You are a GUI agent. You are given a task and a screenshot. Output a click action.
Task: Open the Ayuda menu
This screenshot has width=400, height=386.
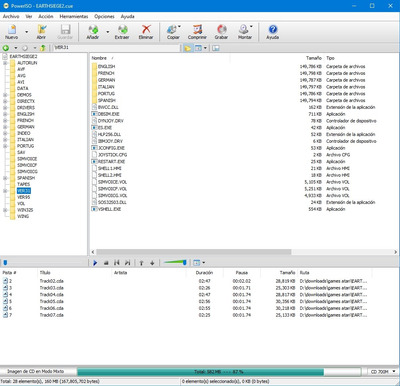127,16
